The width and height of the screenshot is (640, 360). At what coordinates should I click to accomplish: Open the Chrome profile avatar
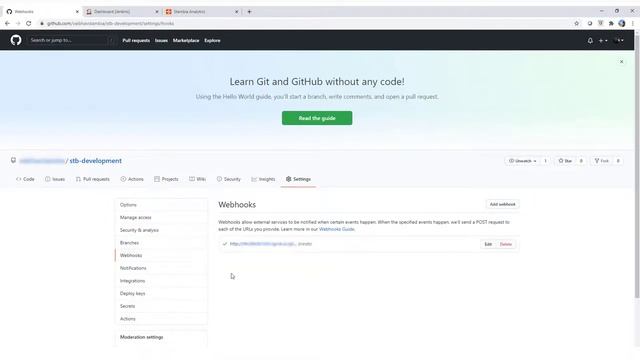[622, 23]
